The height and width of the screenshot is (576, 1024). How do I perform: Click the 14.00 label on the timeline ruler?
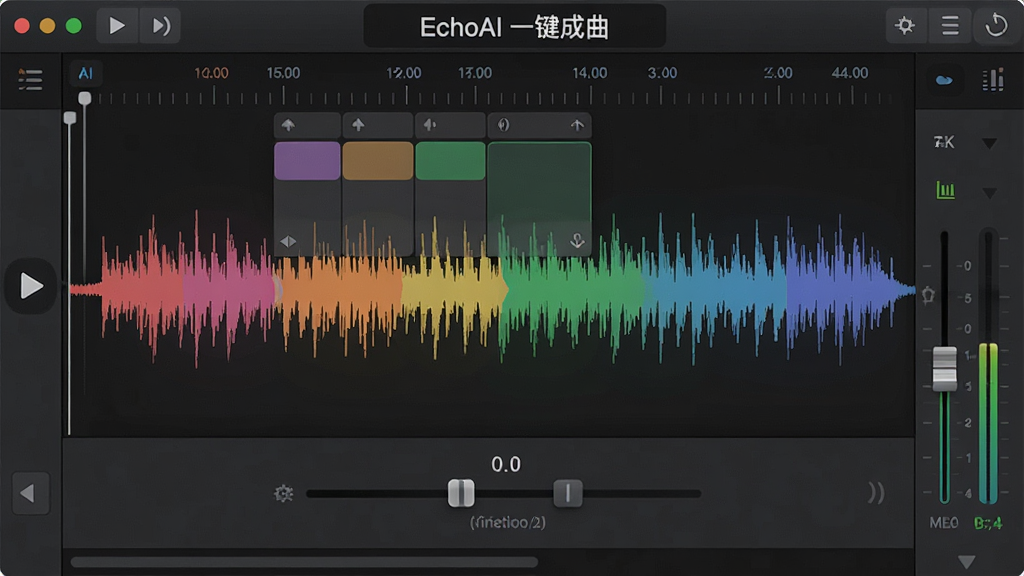coord(590,73)
